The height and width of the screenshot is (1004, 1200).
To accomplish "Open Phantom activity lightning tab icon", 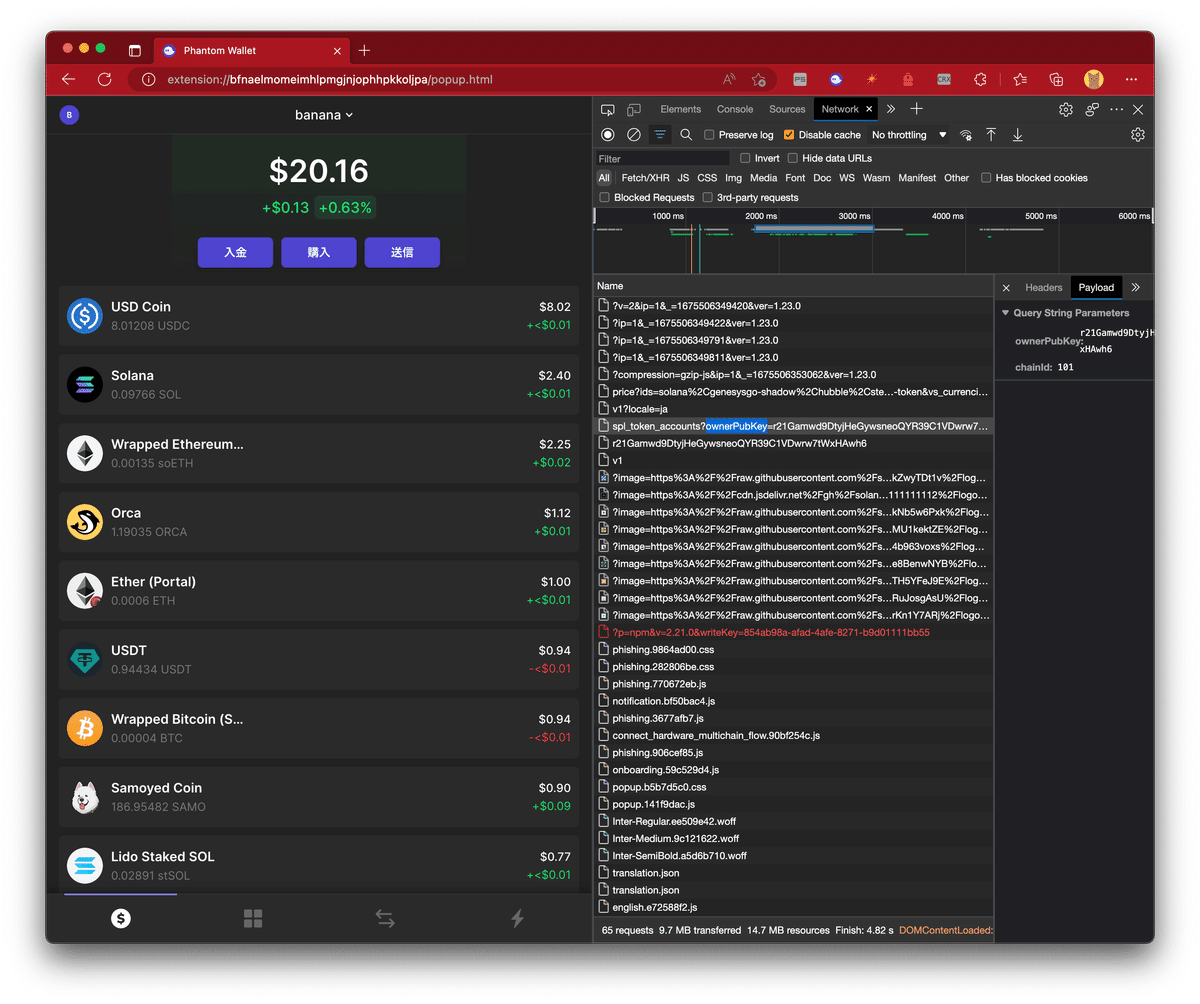I will pos(517,918).
